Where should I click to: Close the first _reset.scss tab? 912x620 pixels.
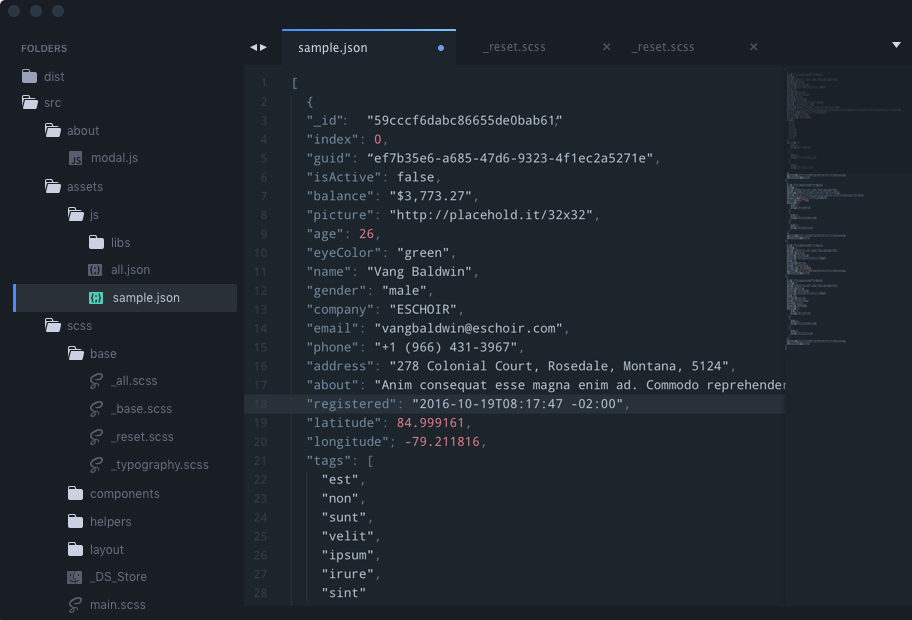tap(607, 47)
